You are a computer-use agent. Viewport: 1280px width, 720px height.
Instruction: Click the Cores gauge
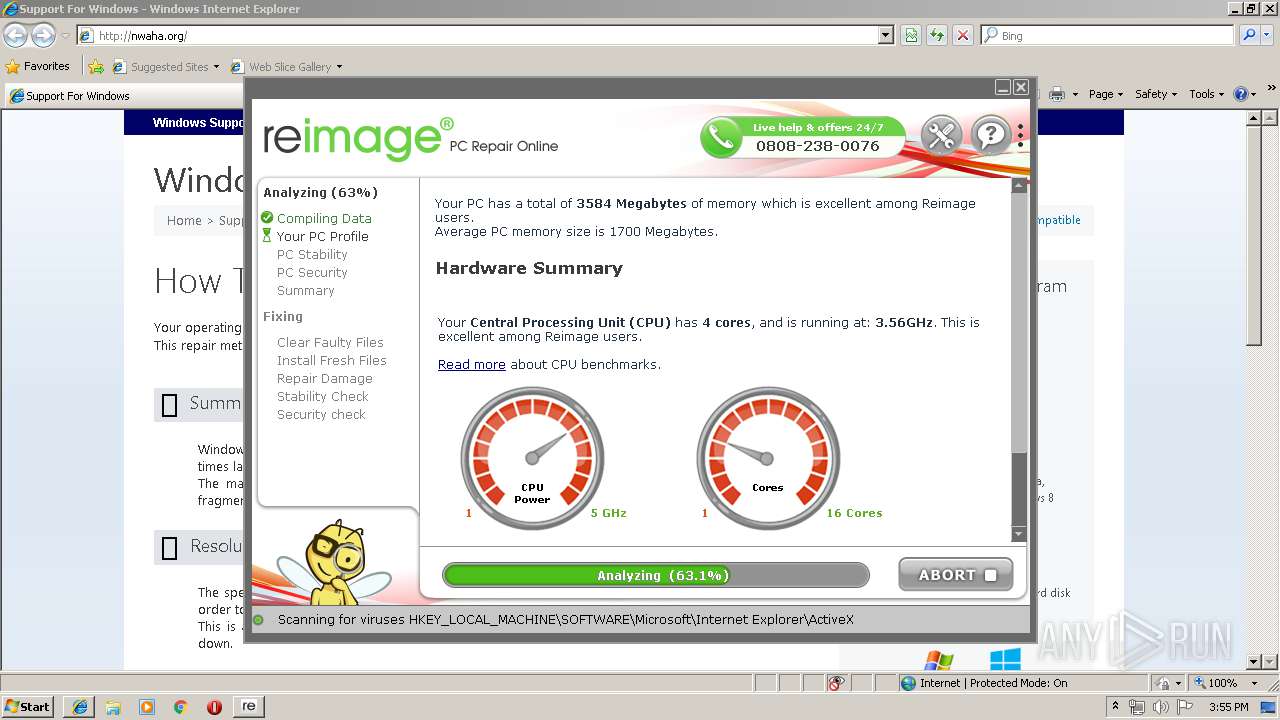click(x=768, y=458)
